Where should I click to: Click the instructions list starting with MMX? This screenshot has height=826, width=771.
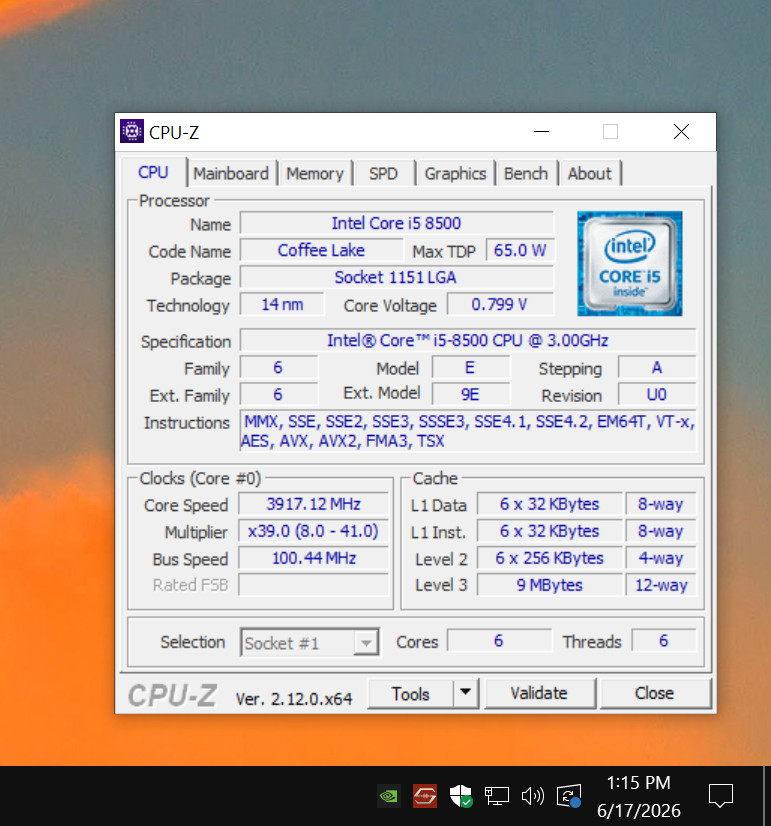click(x=468, y=430)
